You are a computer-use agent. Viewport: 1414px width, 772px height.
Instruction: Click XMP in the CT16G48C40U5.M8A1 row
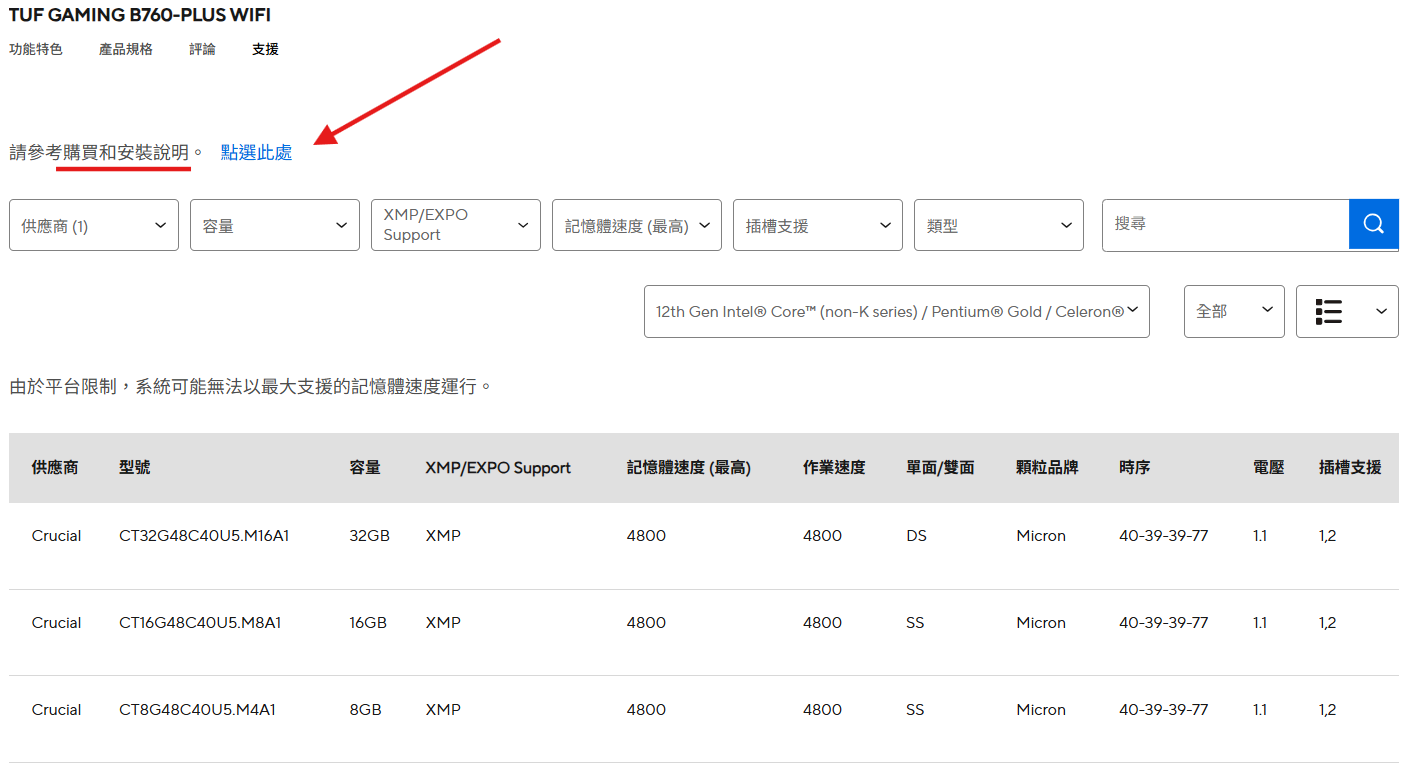pyautogui.click(x=443, y=623)
